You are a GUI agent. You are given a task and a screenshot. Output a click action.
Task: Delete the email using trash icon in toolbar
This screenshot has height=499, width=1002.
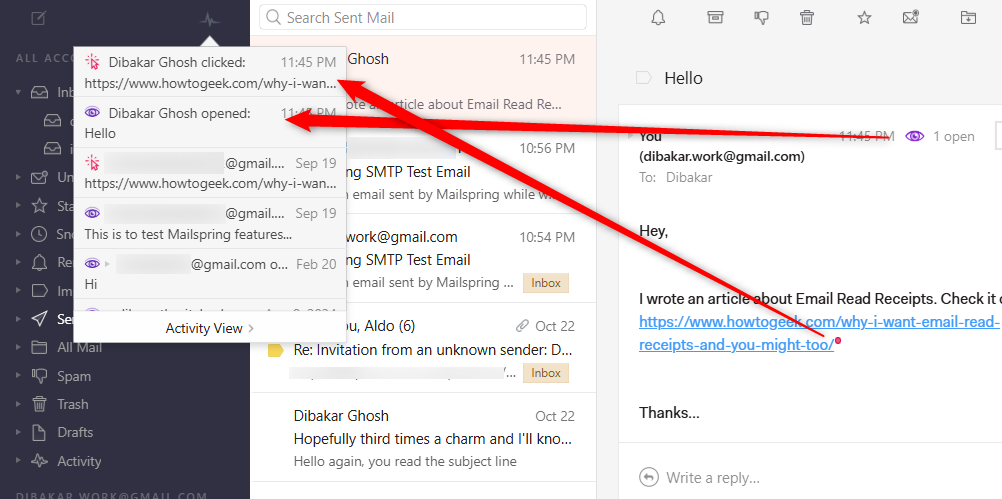click(806, 18)
